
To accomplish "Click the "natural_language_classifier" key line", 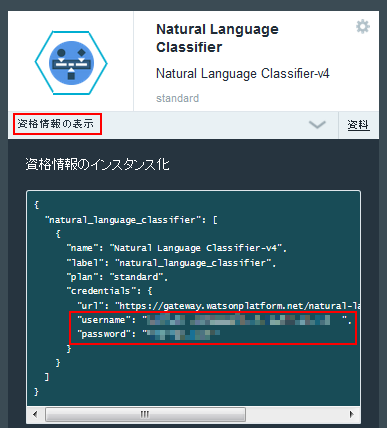I will [132, 220].
